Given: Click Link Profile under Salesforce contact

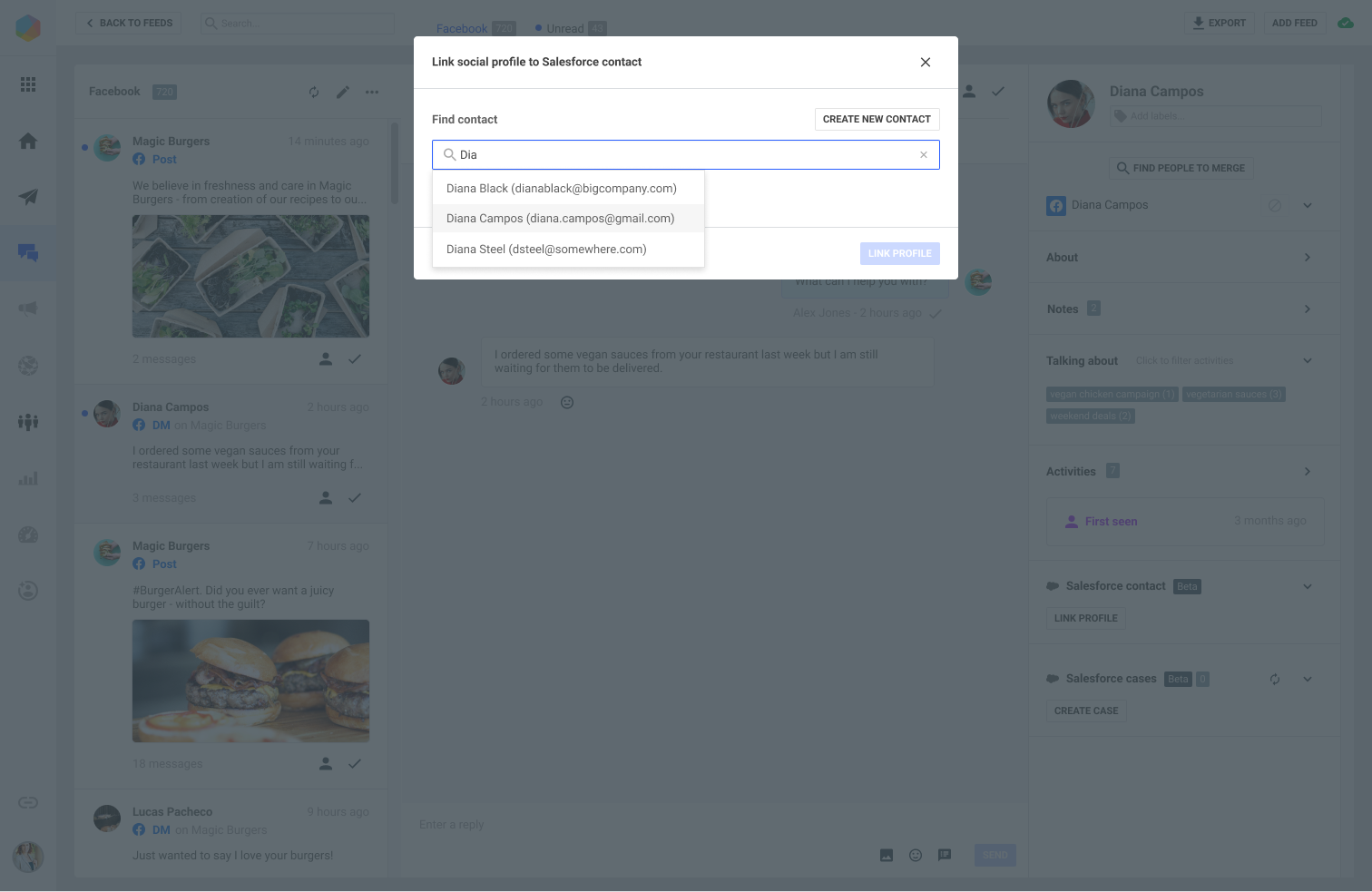Looking at the screenshot, I should tap(1086, 619).
